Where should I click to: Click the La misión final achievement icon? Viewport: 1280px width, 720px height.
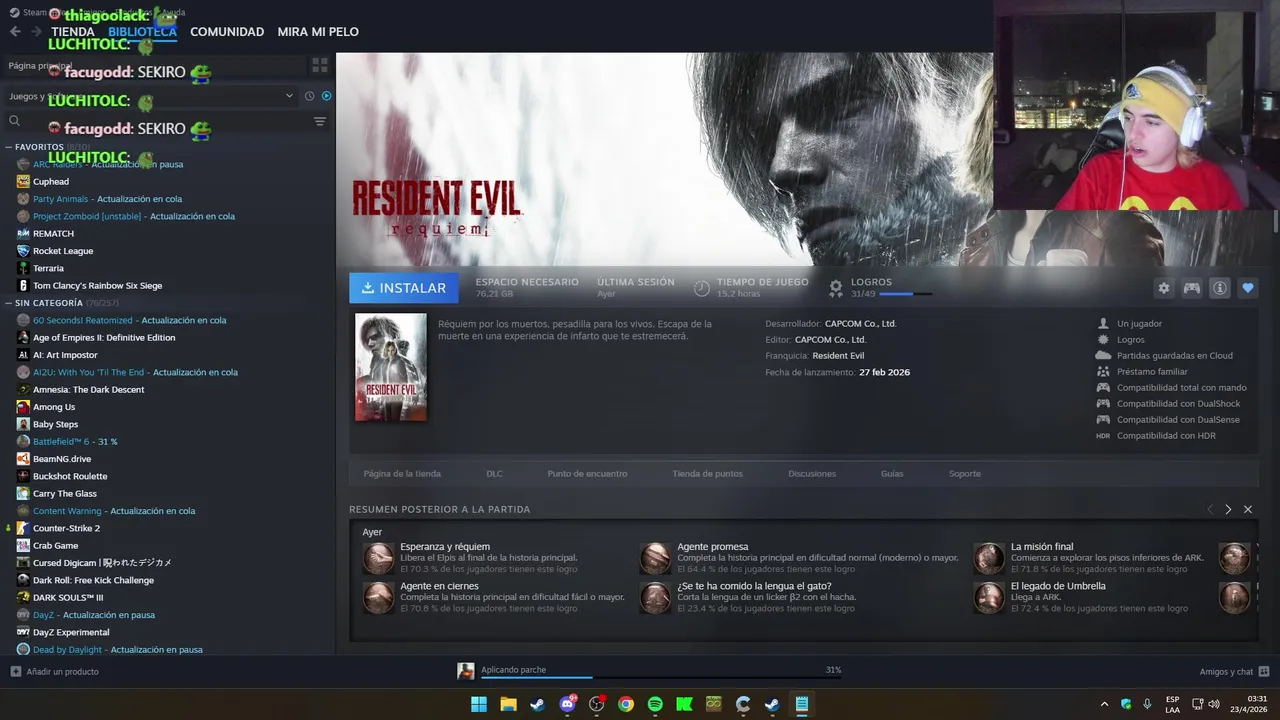point(989,558)
